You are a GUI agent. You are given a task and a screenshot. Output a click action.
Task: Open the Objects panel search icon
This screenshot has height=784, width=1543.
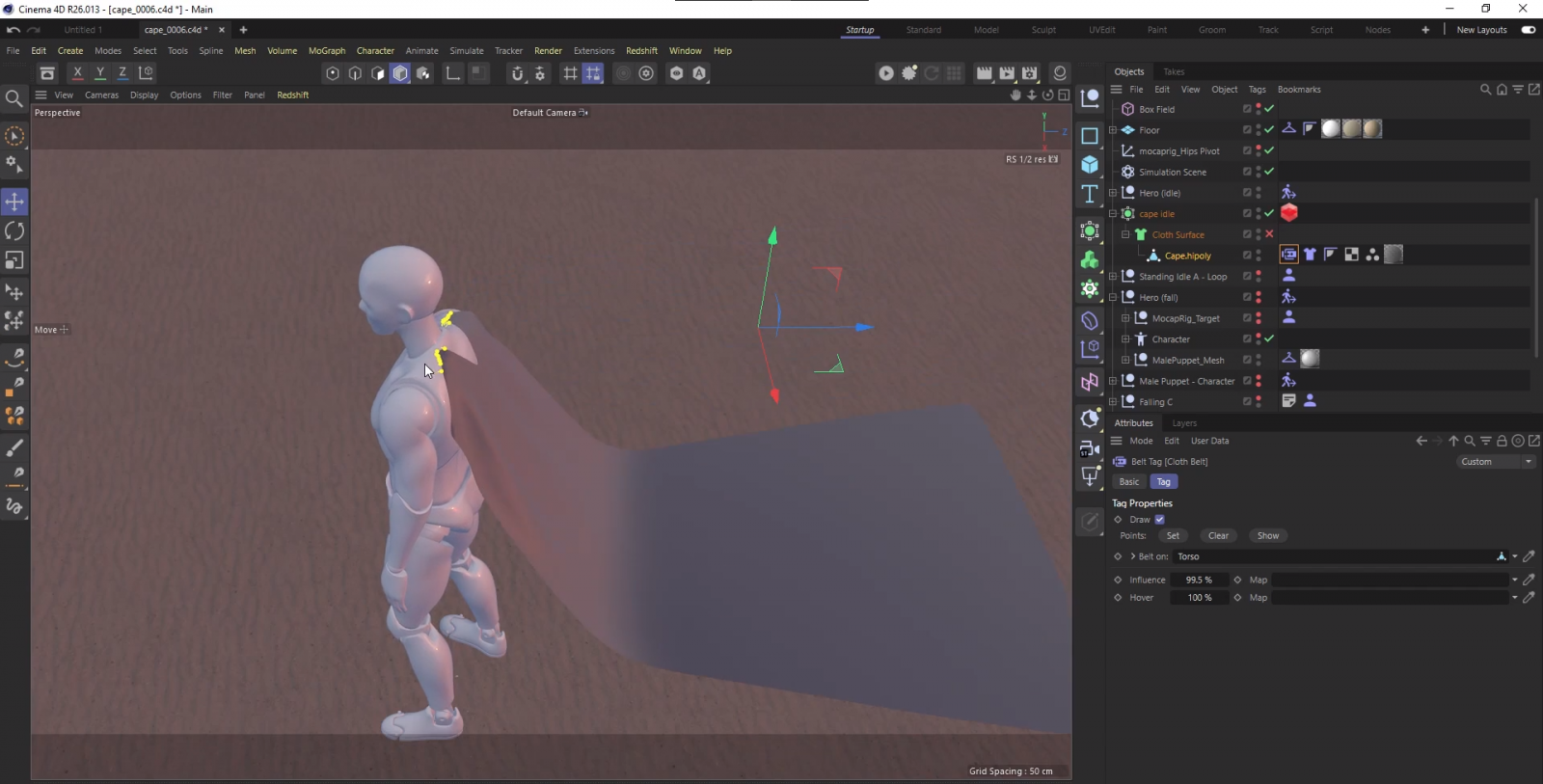1485,90
